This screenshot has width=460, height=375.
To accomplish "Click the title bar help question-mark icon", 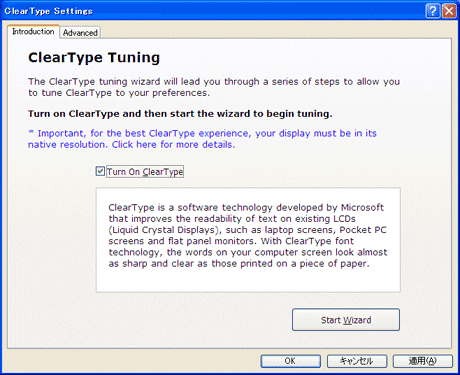I will pos(433,11).
